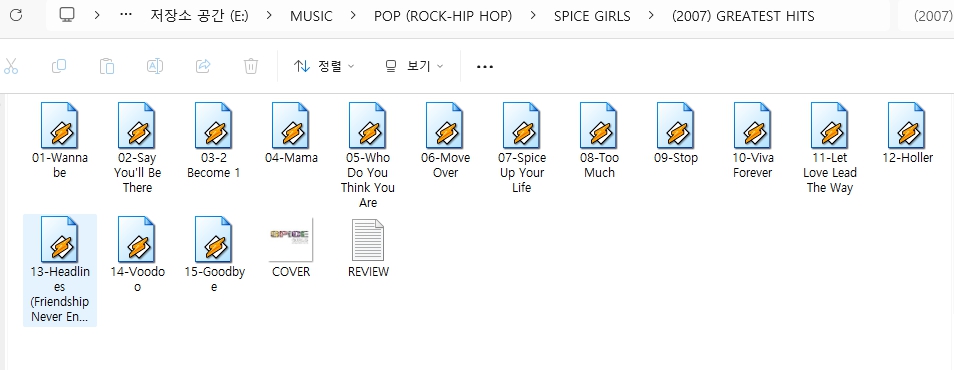Open the See more ellipsis toolbar menu
The height and width of the screenshot is (370, 954).
[x=485, y=66]
